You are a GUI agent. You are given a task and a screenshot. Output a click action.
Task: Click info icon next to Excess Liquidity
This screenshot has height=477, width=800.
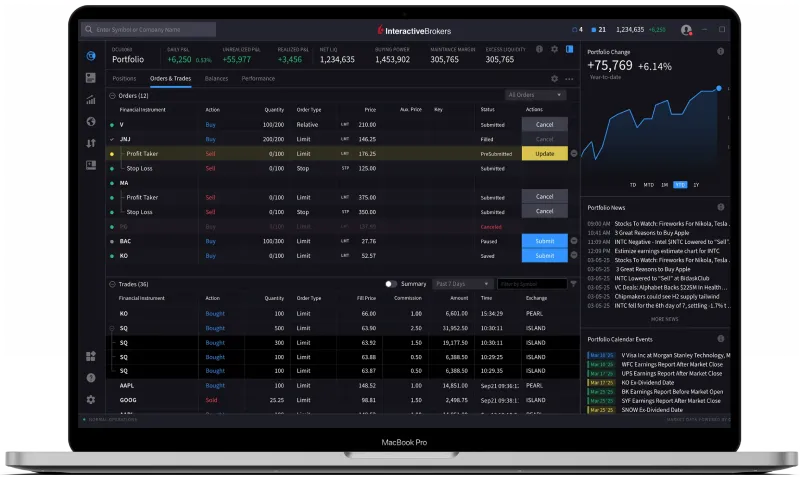point(539,49)
